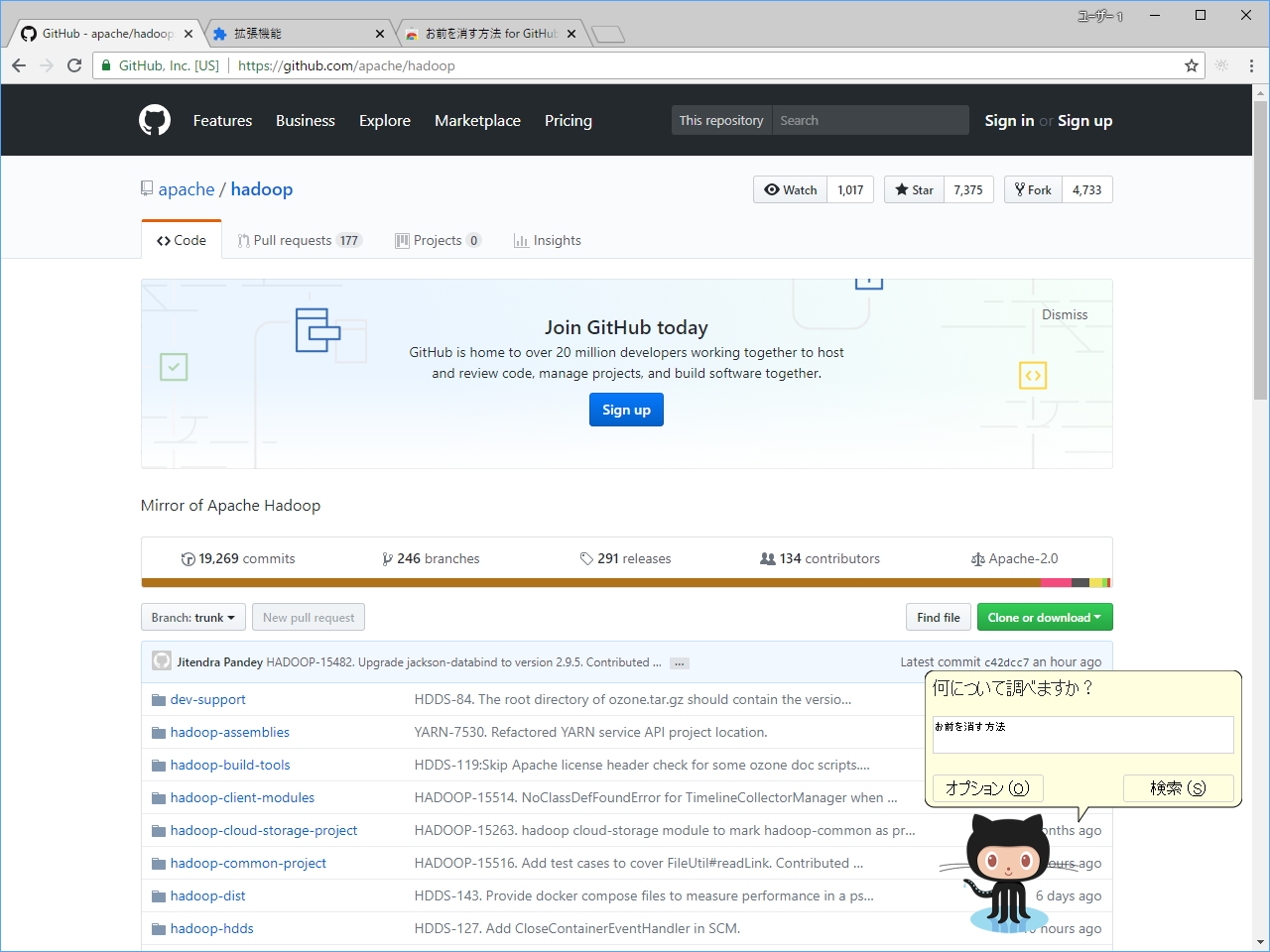Click the GitHub Octocat logo in header
This screenshot has height=952, width=1270.
pyautogui.click(x=155, y=120)
